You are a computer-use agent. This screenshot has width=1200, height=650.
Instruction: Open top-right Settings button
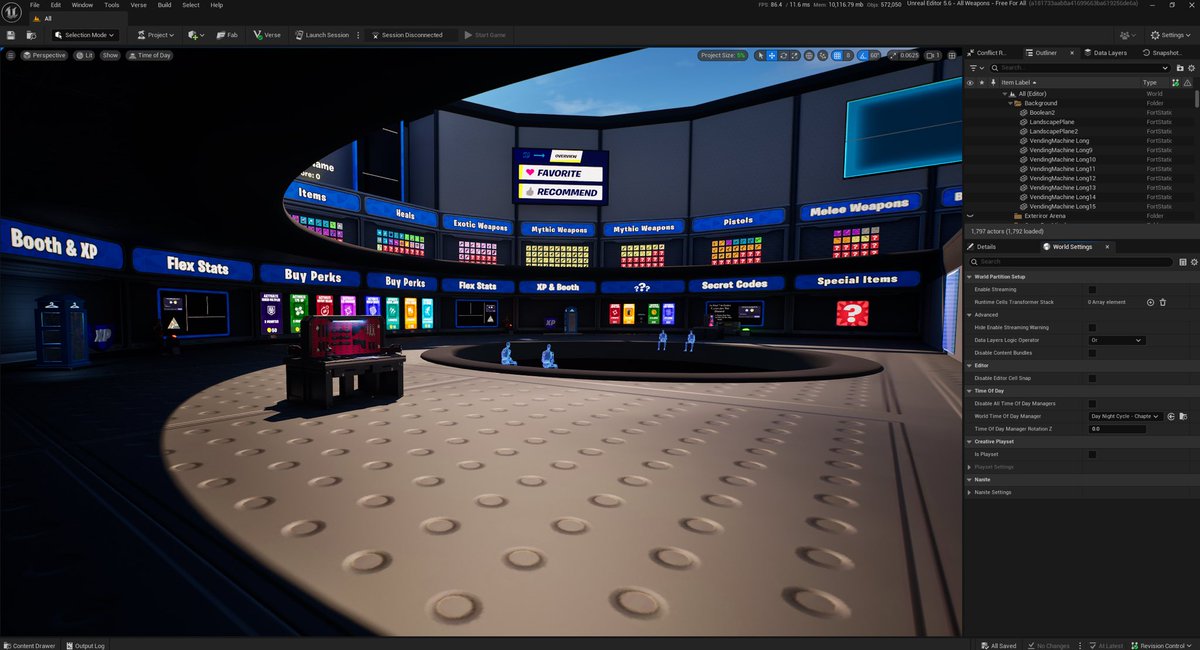tap(1169, 35)
